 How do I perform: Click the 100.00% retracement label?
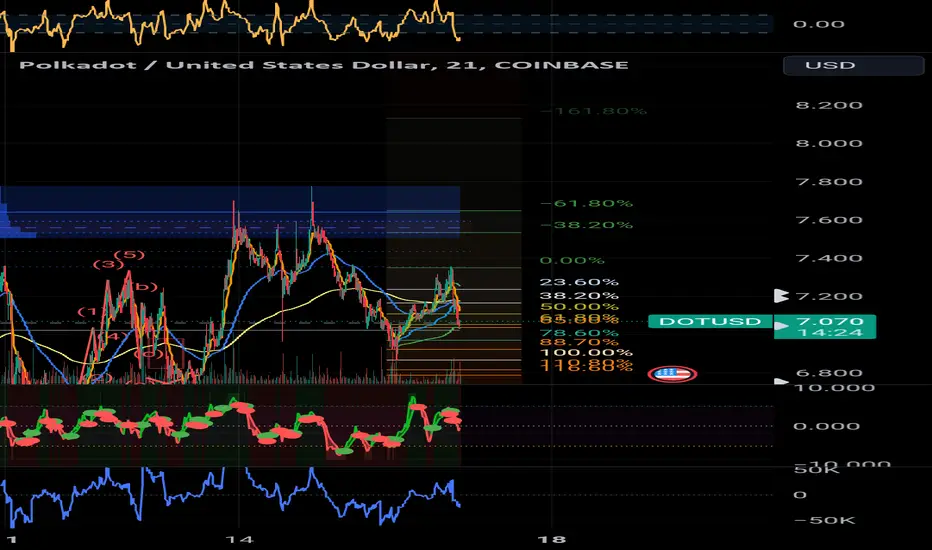click(x=586, y=353)
